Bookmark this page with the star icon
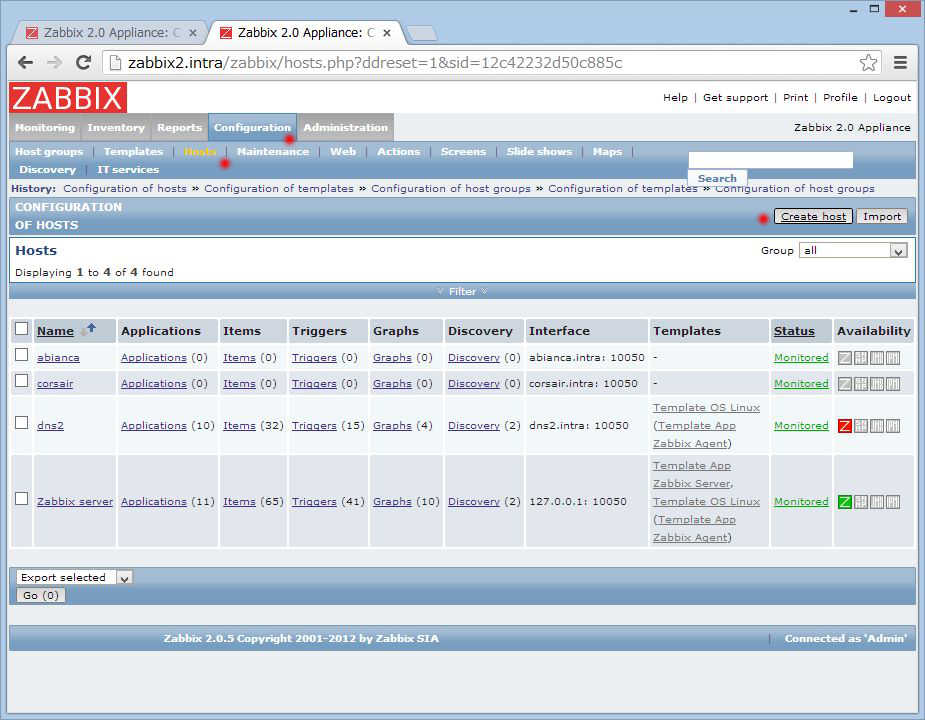925x720 pixels. pyautogui.click(x=868, y=63)
